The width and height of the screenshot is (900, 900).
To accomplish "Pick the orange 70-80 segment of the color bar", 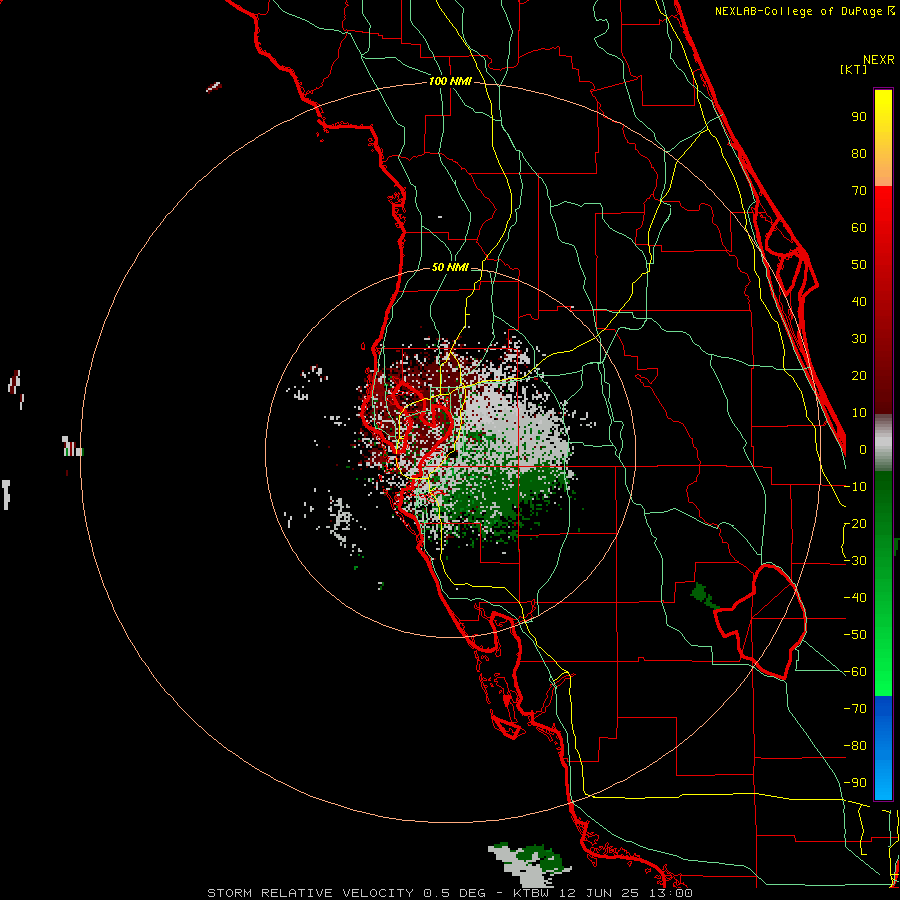I will click(x=883, y=170).
